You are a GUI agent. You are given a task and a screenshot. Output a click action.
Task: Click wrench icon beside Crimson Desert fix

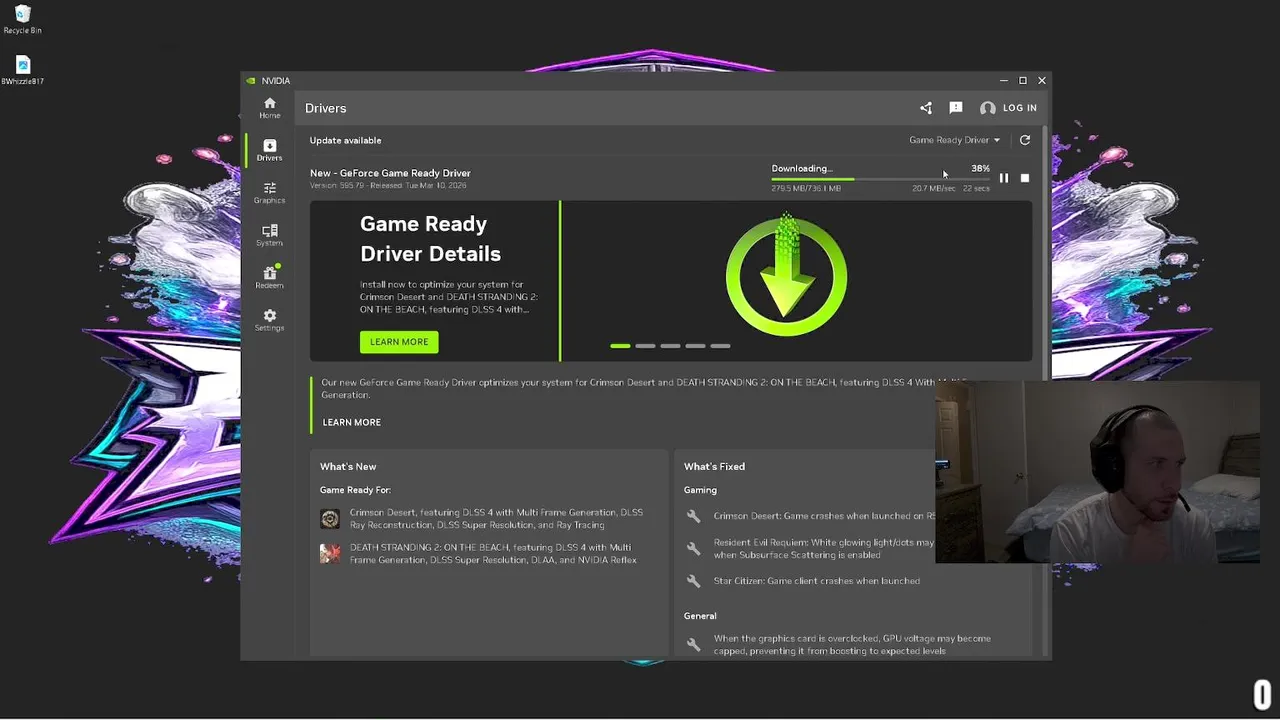[x=693, y=516]
